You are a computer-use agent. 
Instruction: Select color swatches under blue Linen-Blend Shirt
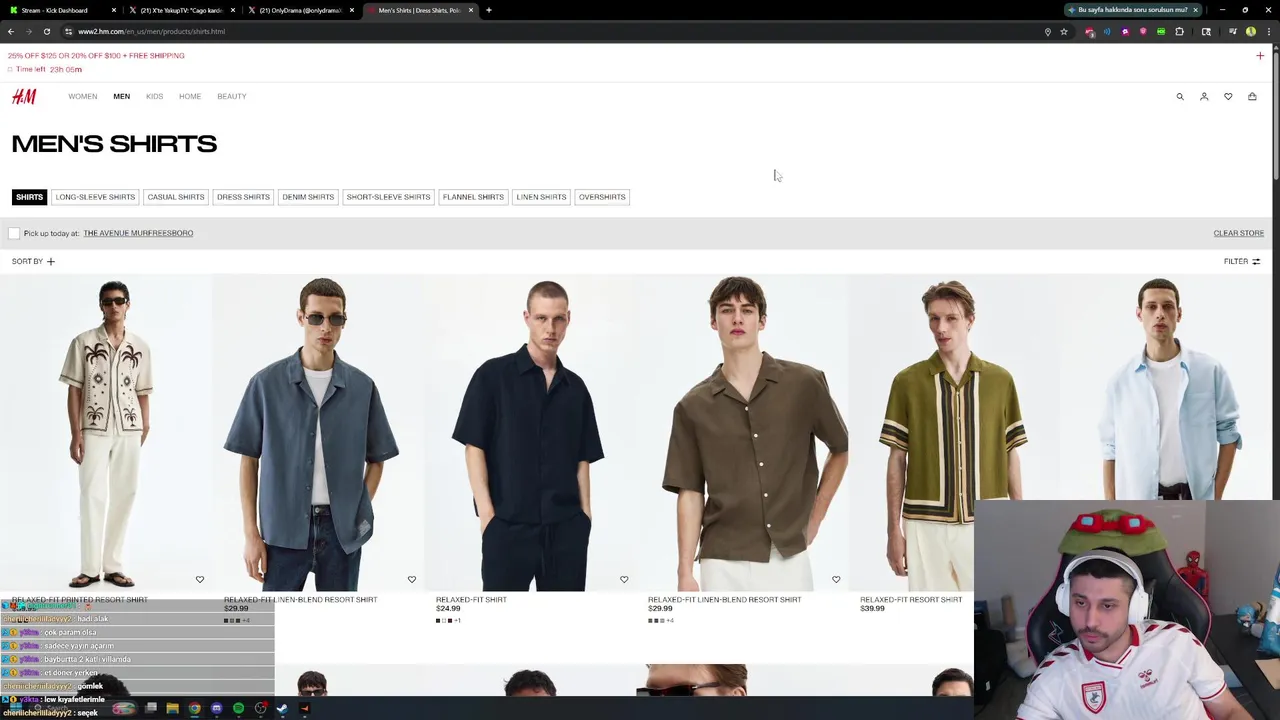pyautogui.click(x=237, y=621)
